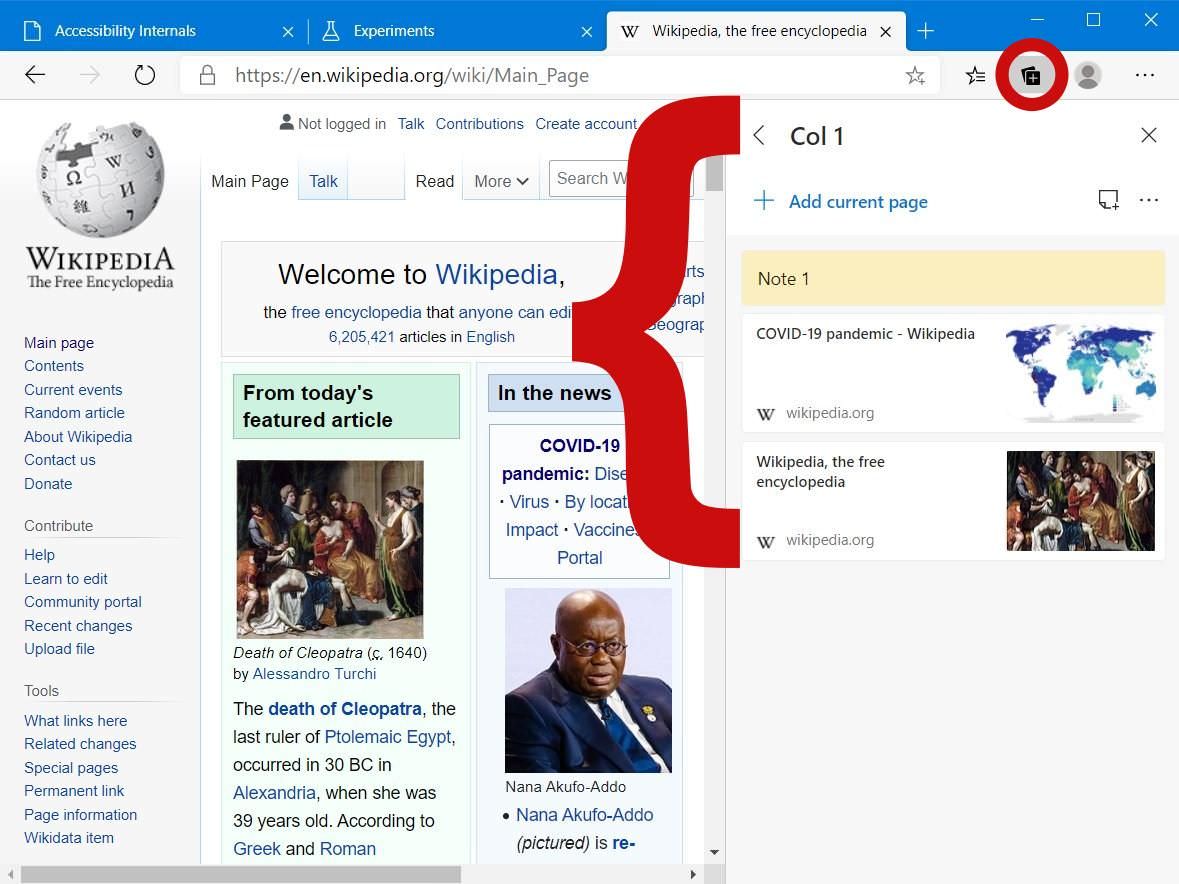
Task: Open Page information link
Action: click(x=80, y=815)
